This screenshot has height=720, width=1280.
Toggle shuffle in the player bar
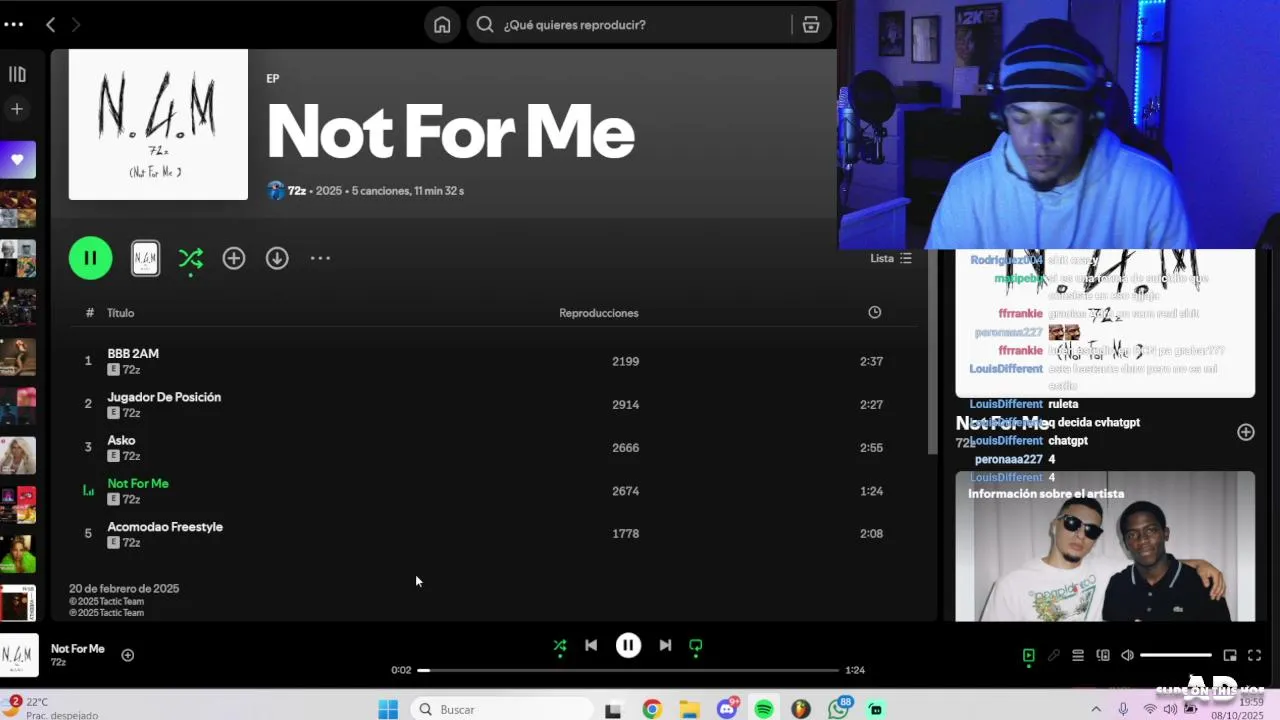(560, 646)
